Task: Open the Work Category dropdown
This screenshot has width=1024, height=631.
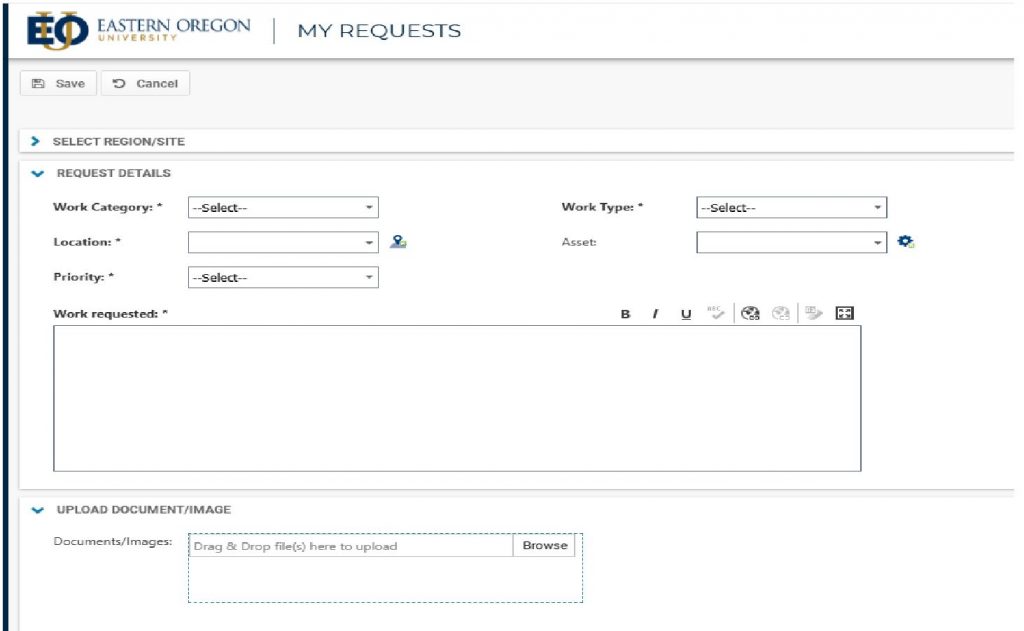Action: pos(283,208)
